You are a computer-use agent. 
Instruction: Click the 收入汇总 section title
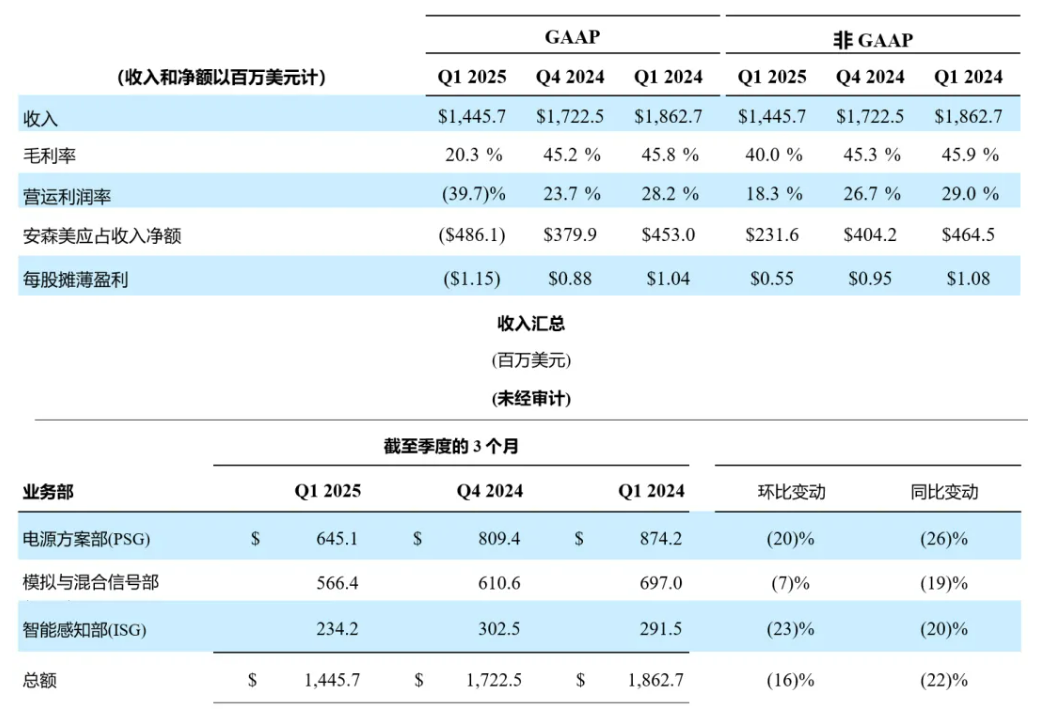[x=531, y=324]
